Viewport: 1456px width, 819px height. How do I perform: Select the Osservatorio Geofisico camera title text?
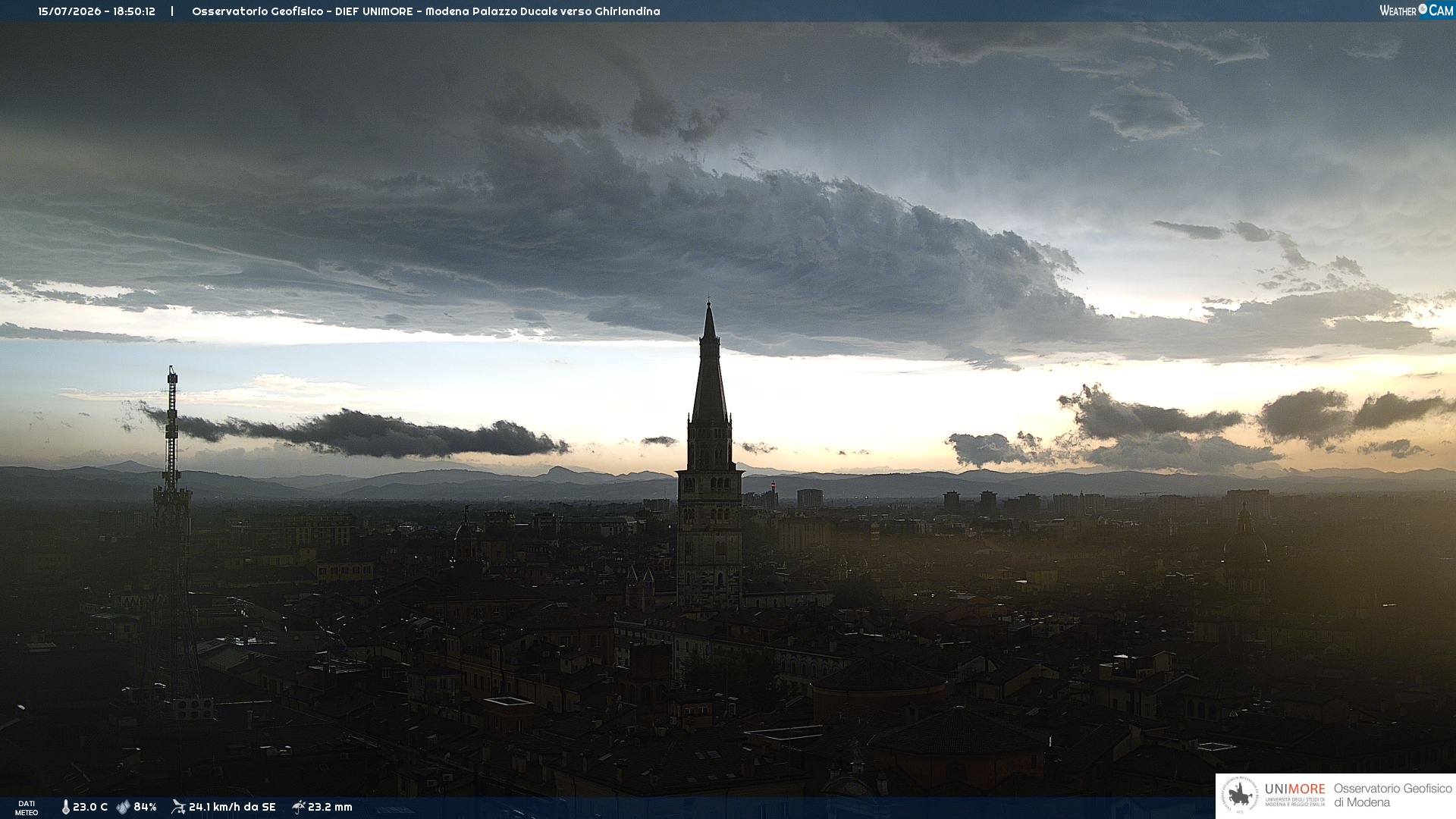(425, 11)
